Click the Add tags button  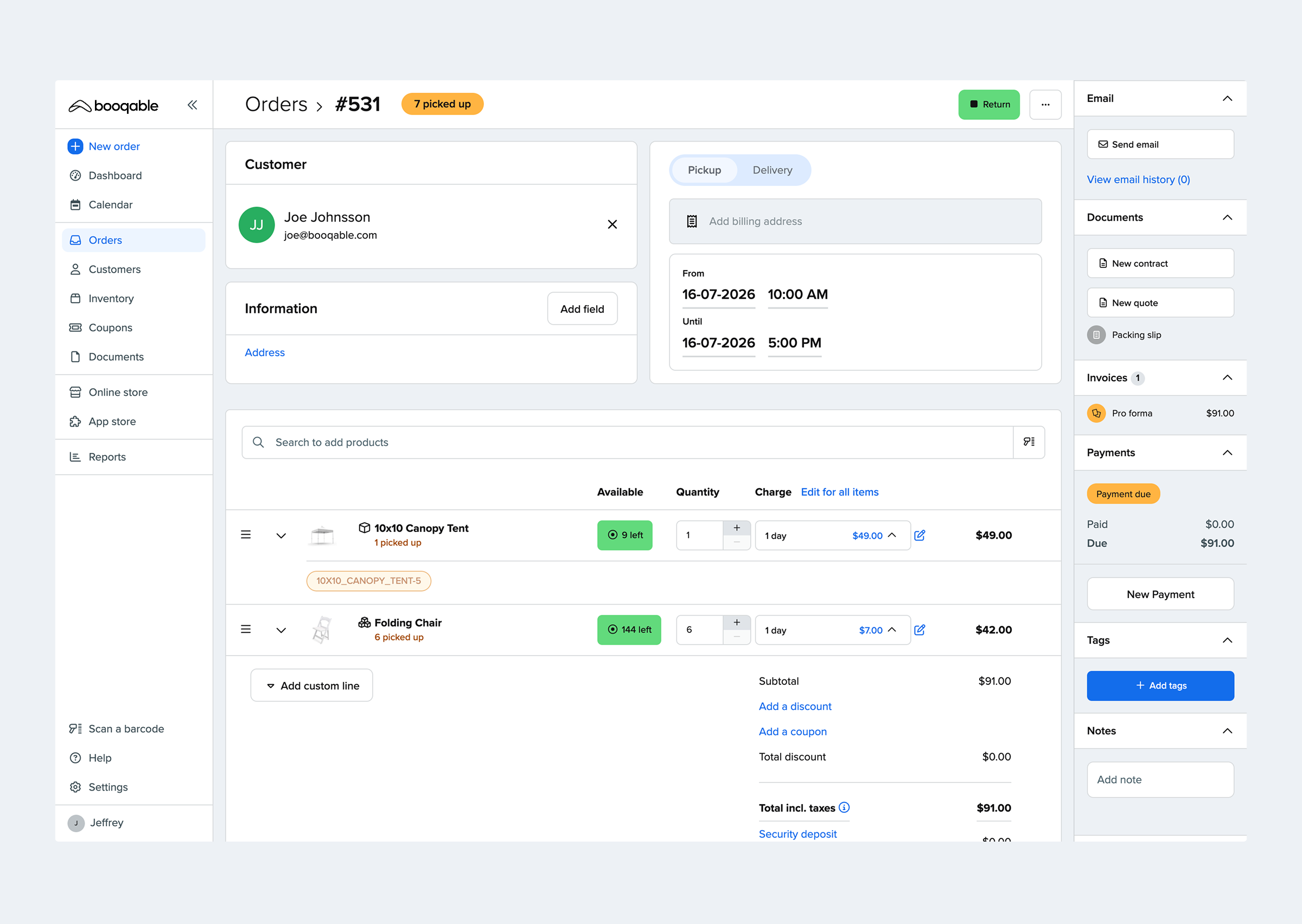(x=1160, y=685)
